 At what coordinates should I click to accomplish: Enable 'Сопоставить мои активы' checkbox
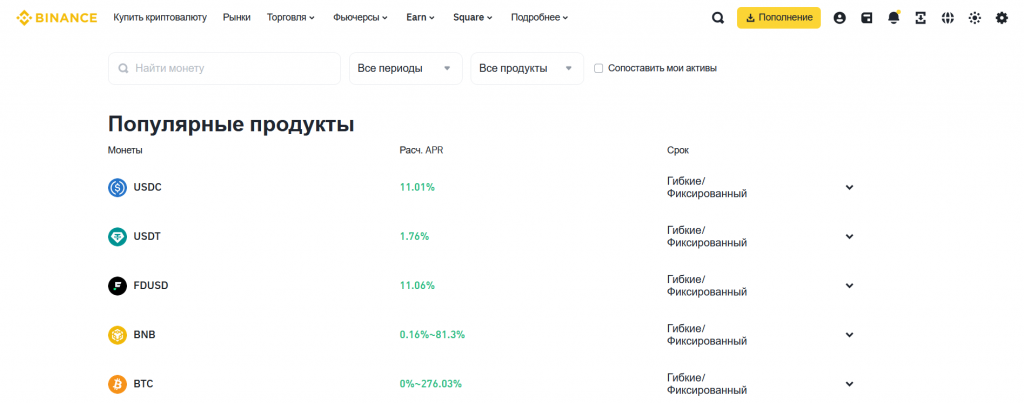[598, 69]
